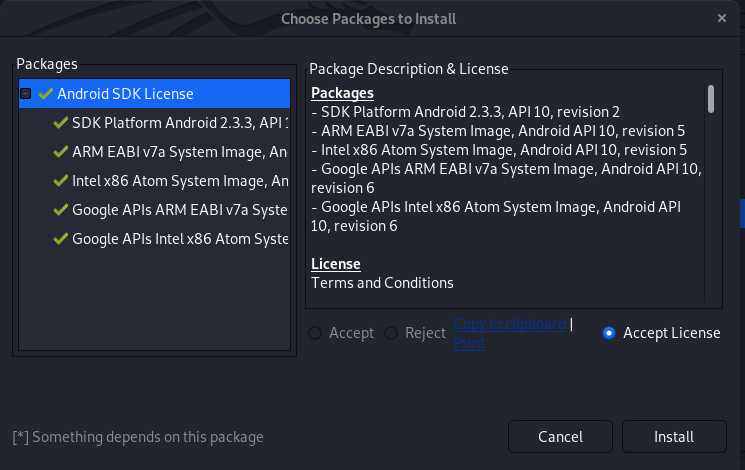The width and height of the screenshot is (745, 470).
Task: Choose the Accept radio button
Action: coord(315,333)
